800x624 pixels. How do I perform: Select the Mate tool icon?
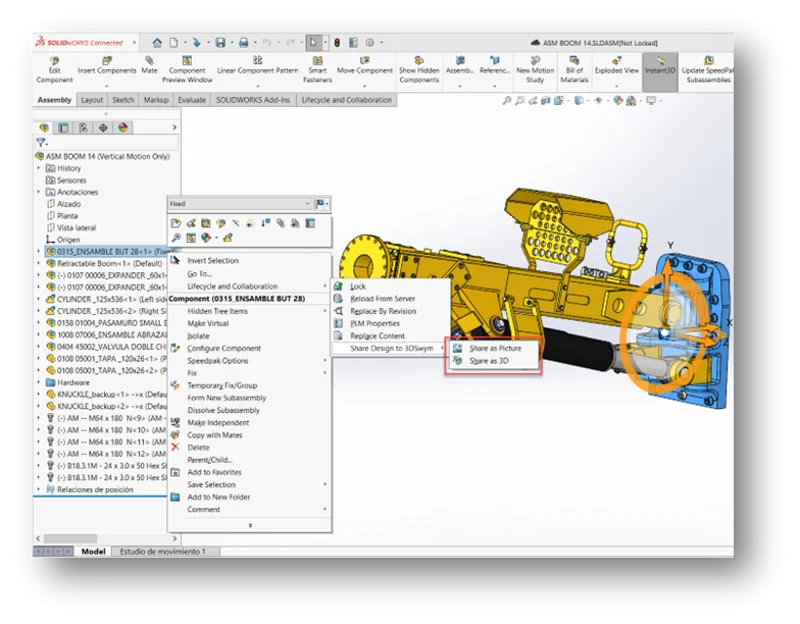pyautogui.click(x=149, y=61)
